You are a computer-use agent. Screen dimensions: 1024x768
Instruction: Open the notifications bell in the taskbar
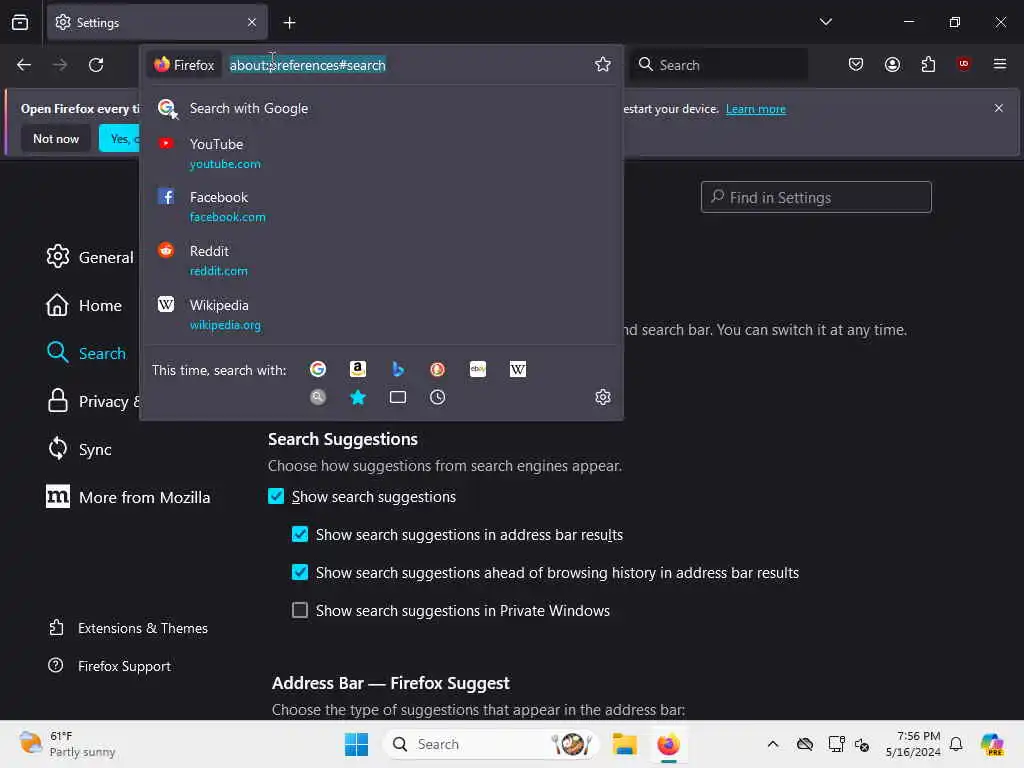point(956,744)
